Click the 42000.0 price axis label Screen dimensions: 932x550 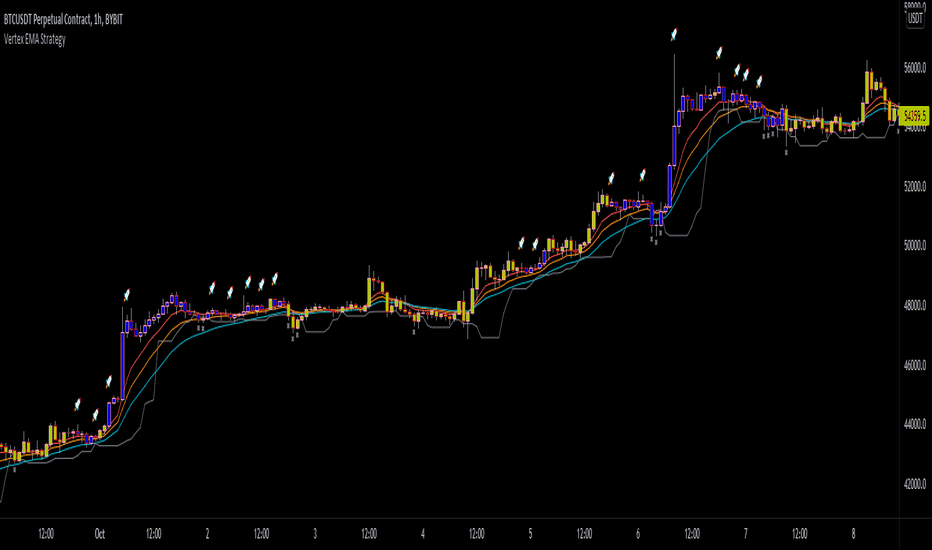point(915,484)
